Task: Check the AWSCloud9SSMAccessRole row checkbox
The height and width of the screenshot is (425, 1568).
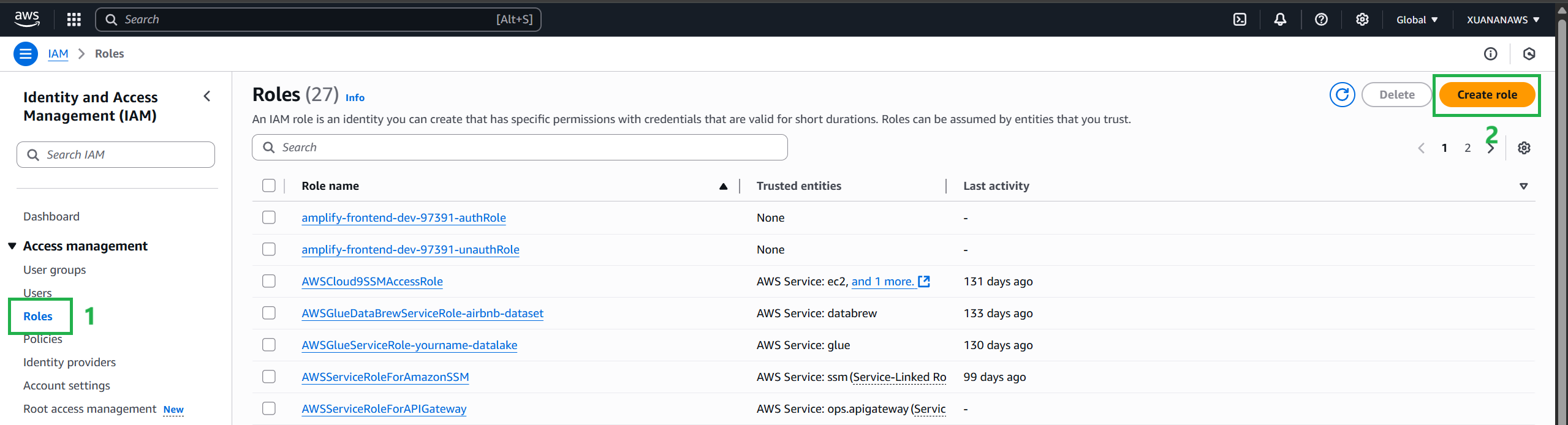Action: (269, 282)
